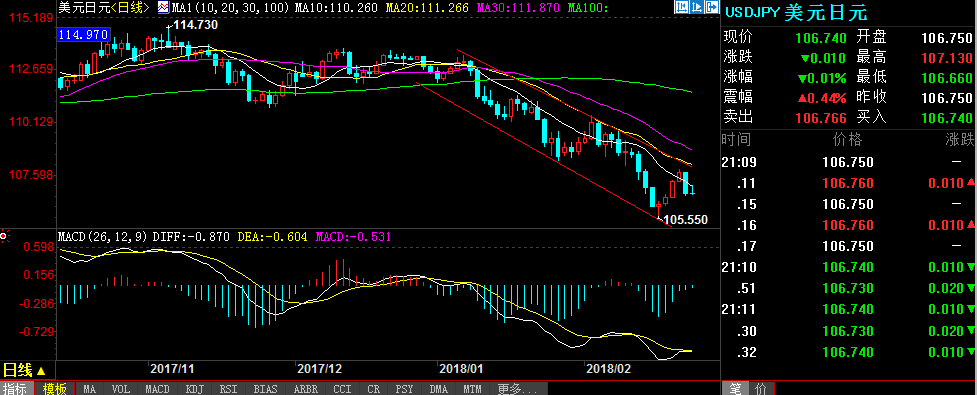This screenshot has width=977, height=395.
Task: Click the MA100: label
Action: (x=588, y=8)
